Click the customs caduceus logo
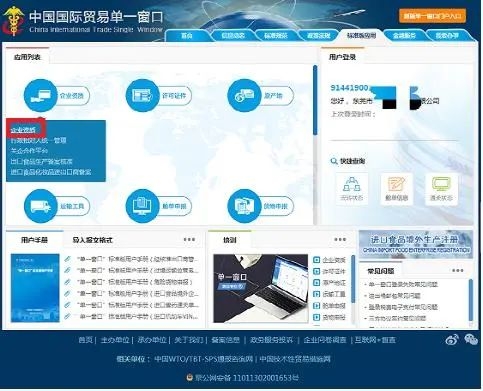Image resolution: width=483 pixels, height=391 pixels. click(13, 21)
